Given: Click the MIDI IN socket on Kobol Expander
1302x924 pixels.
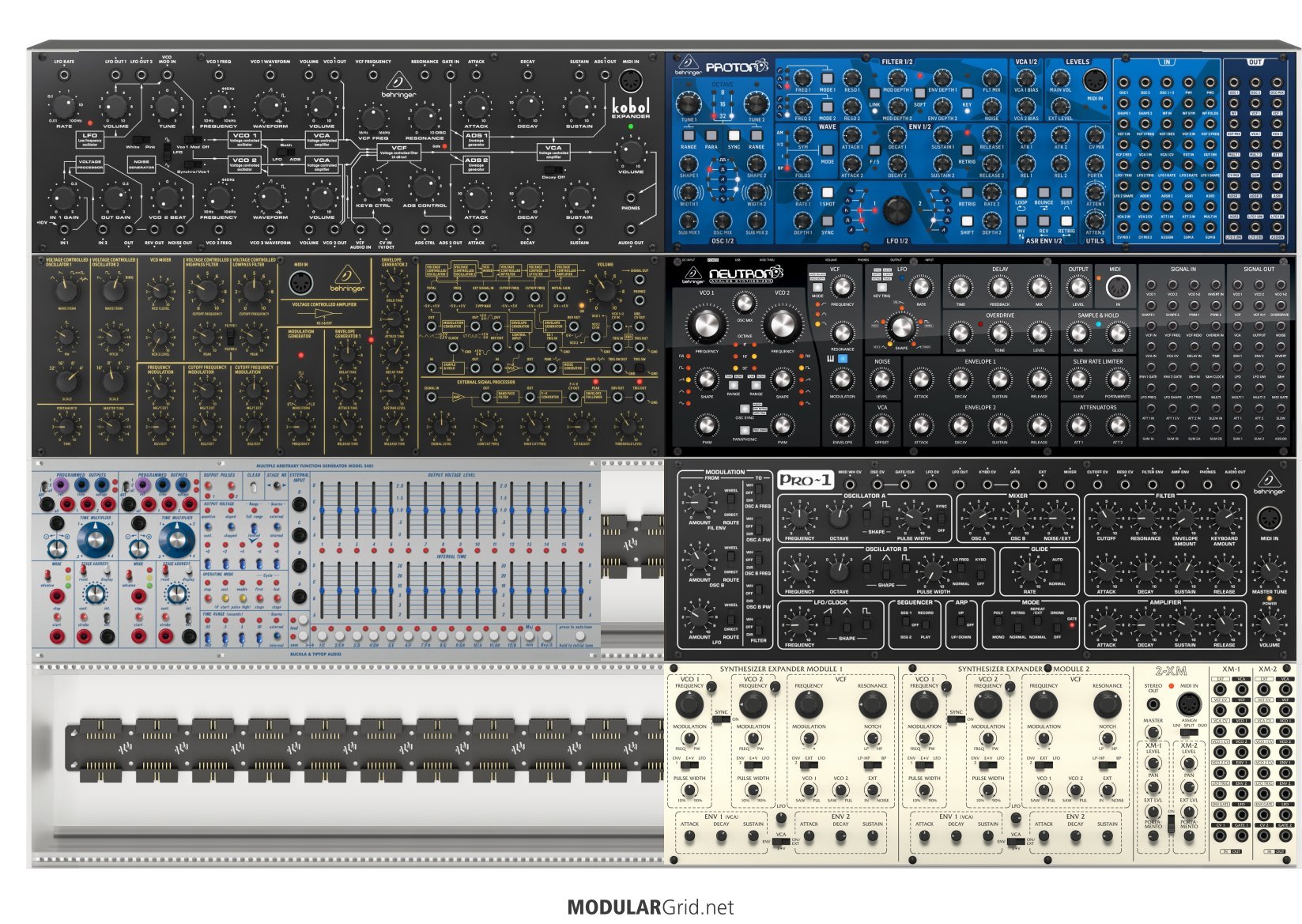Looking at the screenshot, I should pos(631,81).
